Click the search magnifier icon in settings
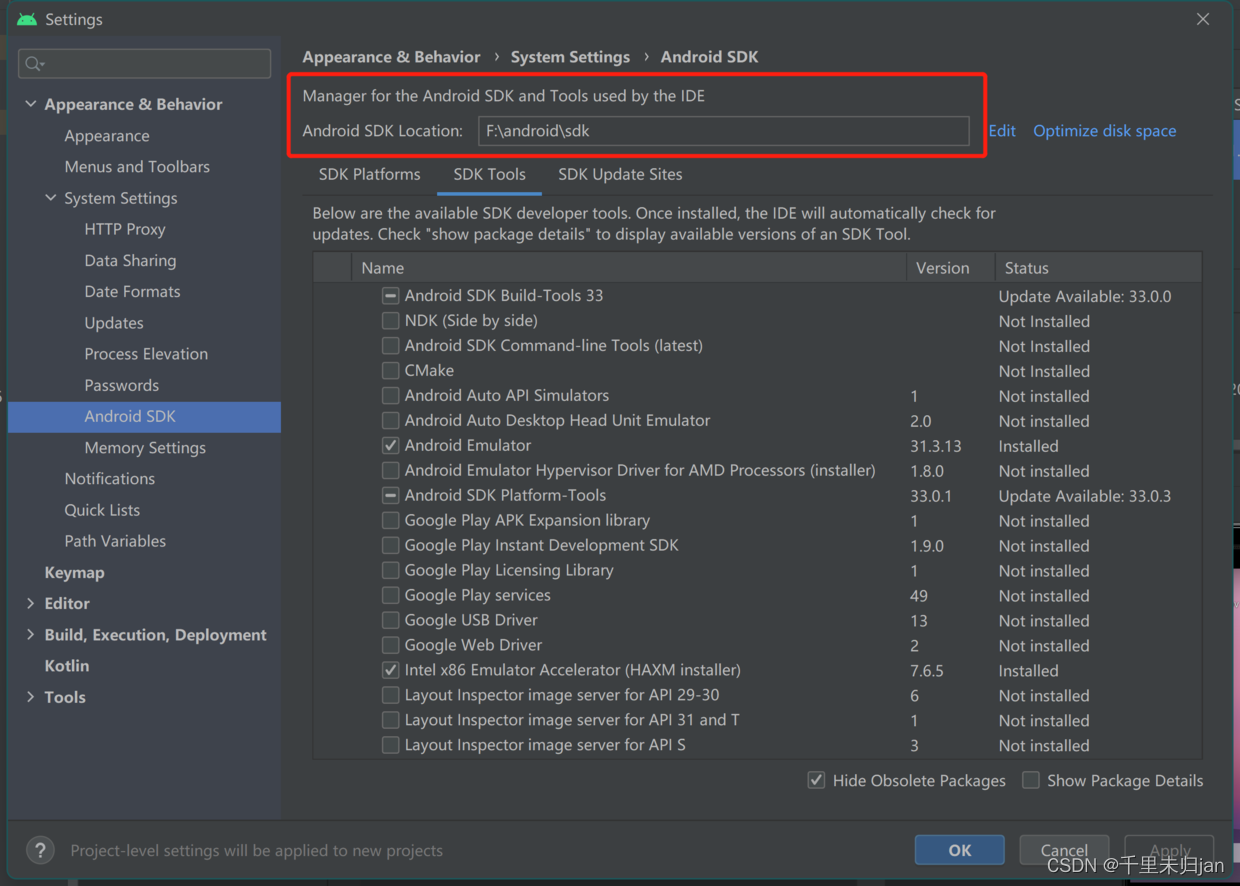 (x=34, y=64)
